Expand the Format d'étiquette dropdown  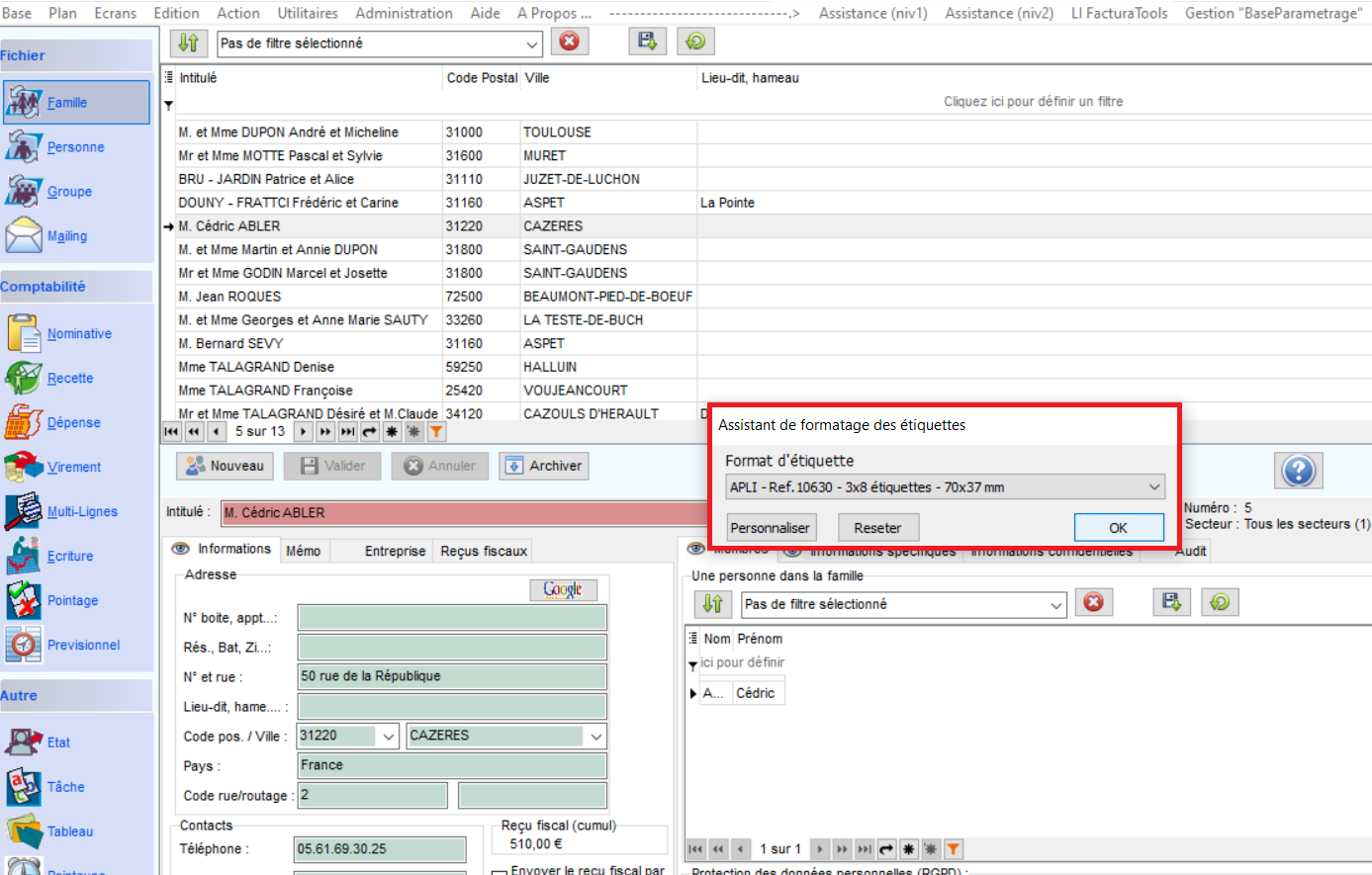click(1153, 487)
